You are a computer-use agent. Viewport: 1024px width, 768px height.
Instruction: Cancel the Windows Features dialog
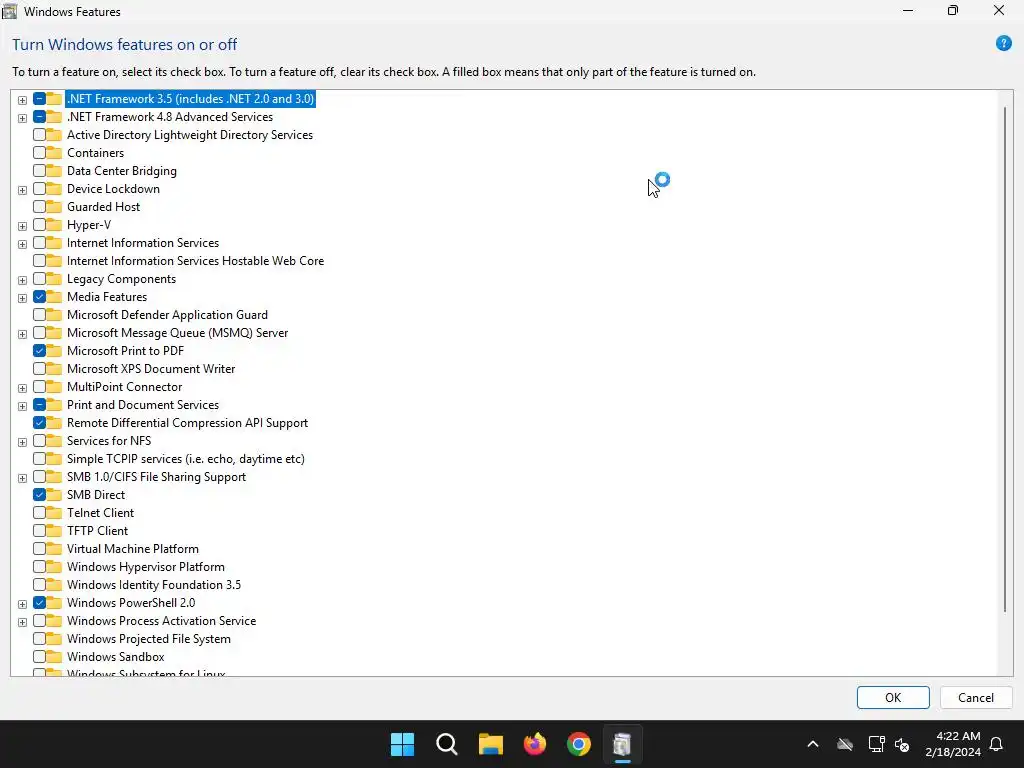click(x=976, y=697)
